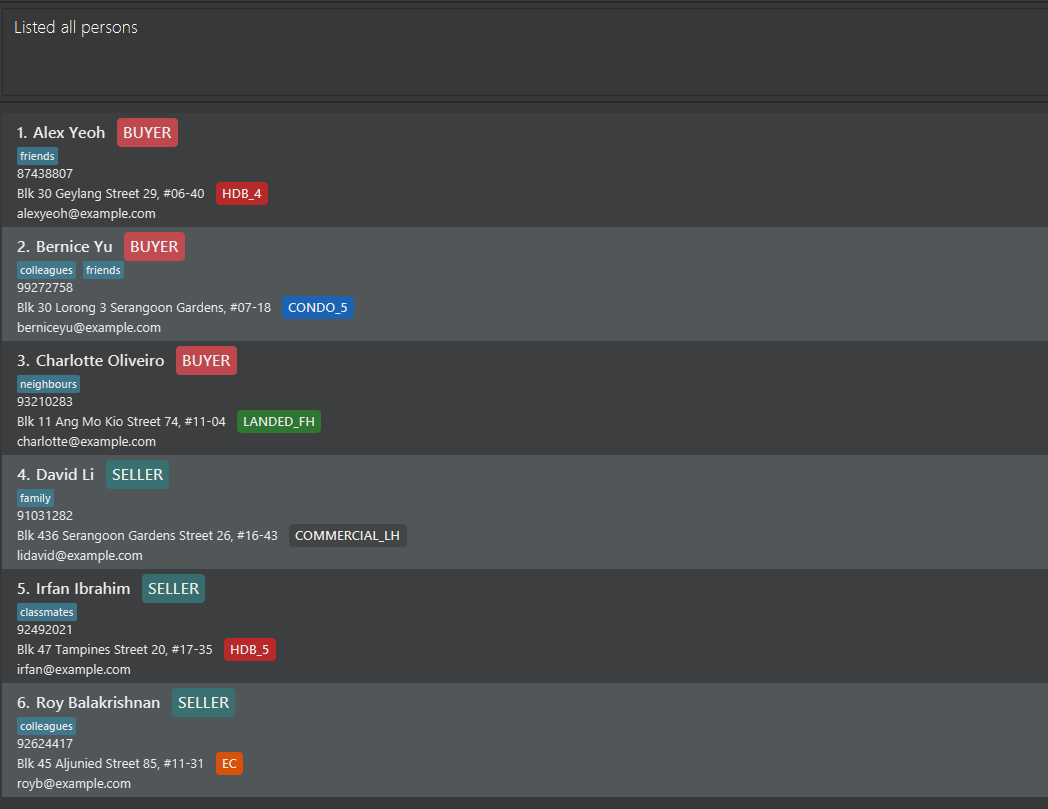Click the BUYER badge beside Bernice Yu
Image resolution: width=1048 pixels, height=809 pixels.
(x=154, y=247)
